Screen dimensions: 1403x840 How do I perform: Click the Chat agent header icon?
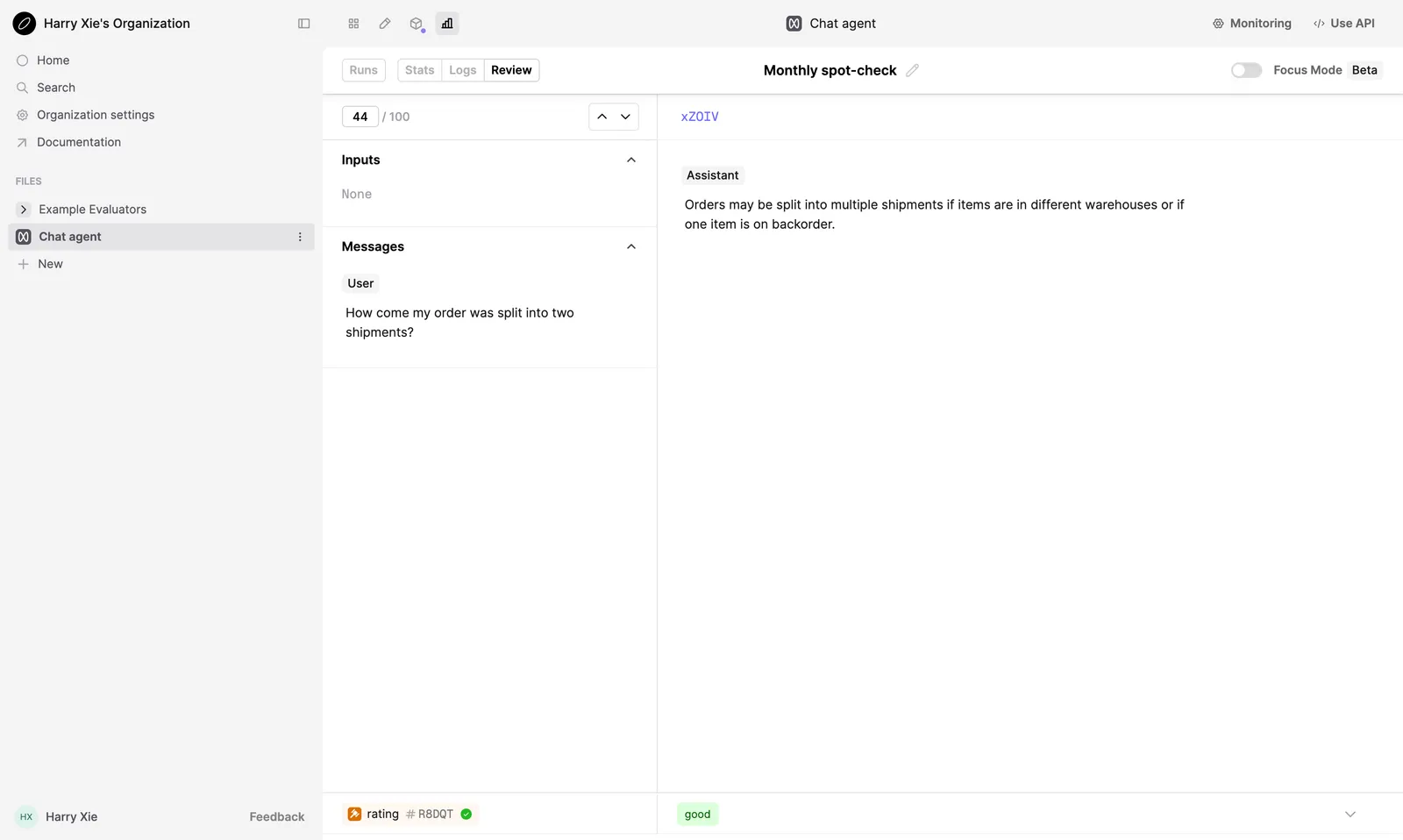pyautogui.click(x=794, y=24)
